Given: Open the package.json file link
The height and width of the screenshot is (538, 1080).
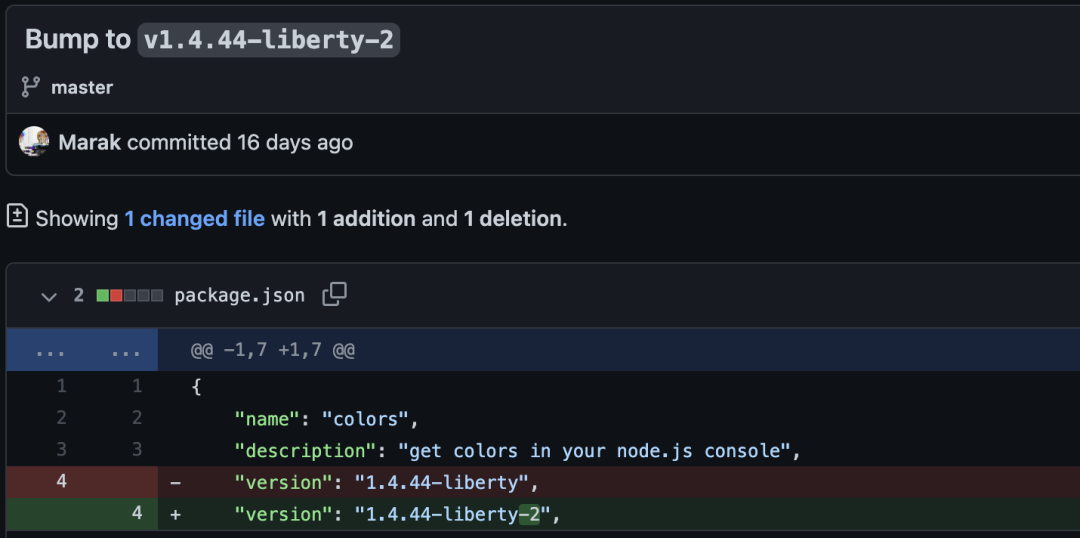Looking at the screenshot, I should pyautogui.click(x=239, y=296).
